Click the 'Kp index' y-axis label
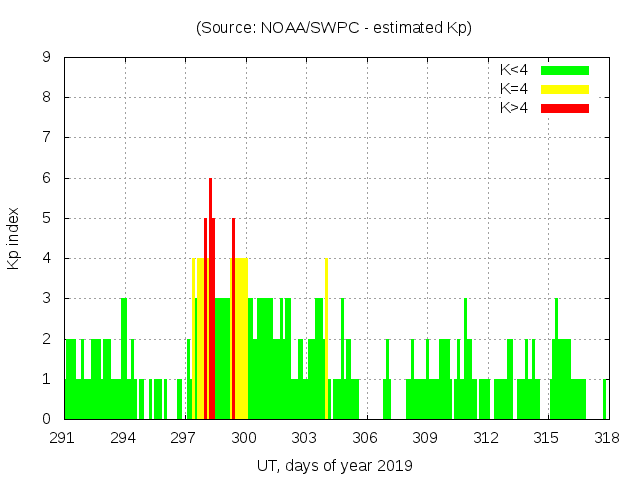The height and width of the screenshot is (480, 640). 15,238
